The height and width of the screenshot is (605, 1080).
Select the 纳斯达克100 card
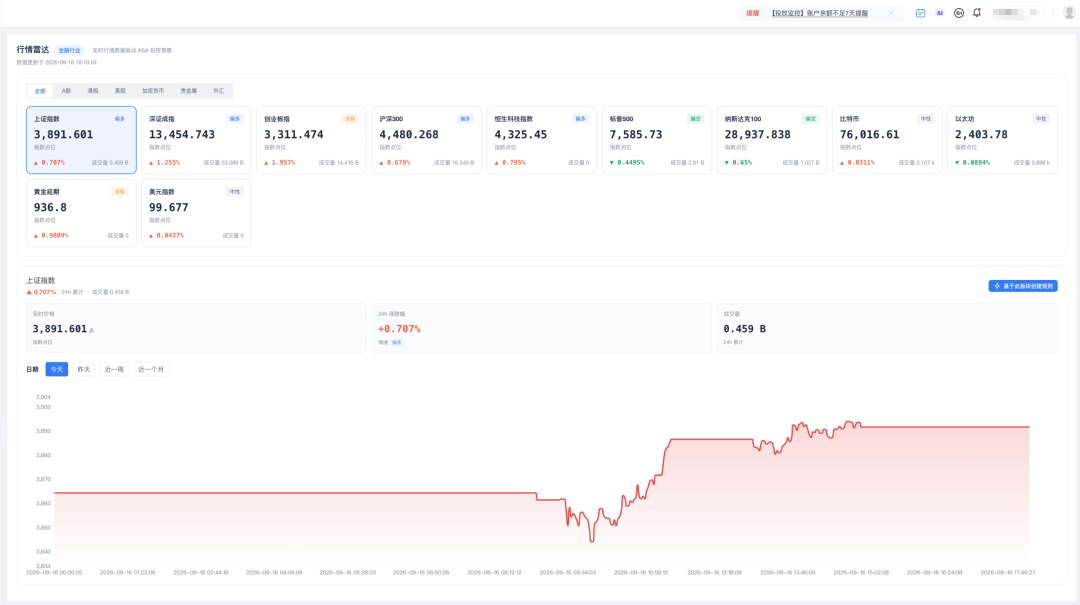771,140
